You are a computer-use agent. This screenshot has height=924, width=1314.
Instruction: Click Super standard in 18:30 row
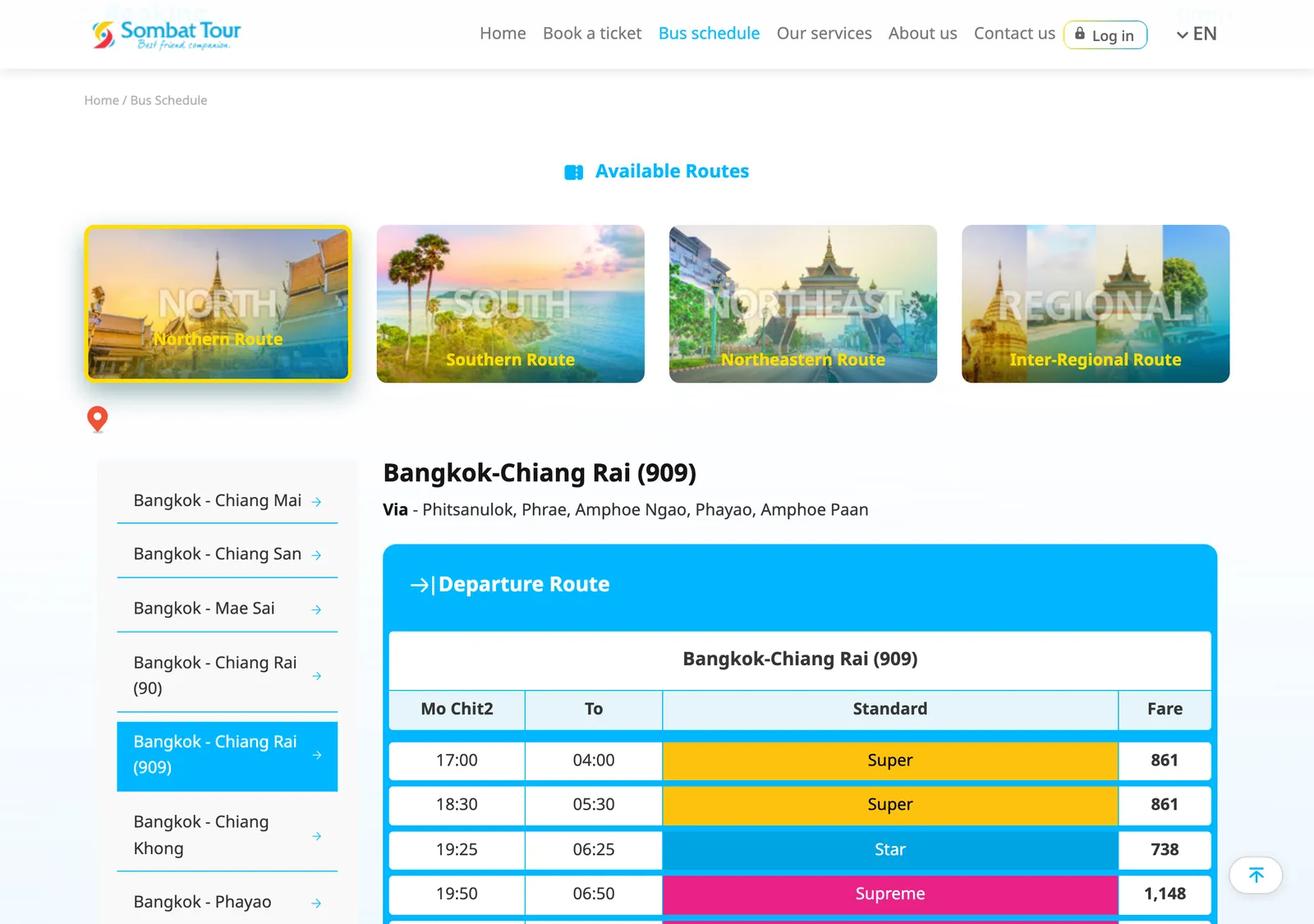(x=890, y=805)
